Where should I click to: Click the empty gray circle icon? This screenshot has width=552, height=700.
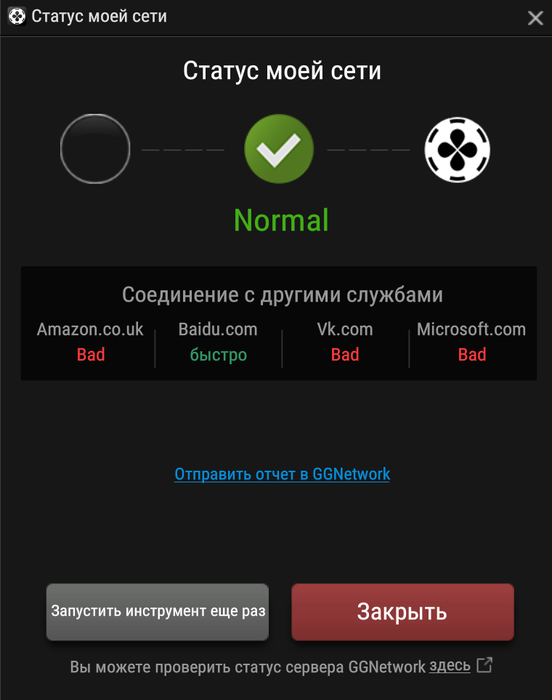click(x=95, y=149)
